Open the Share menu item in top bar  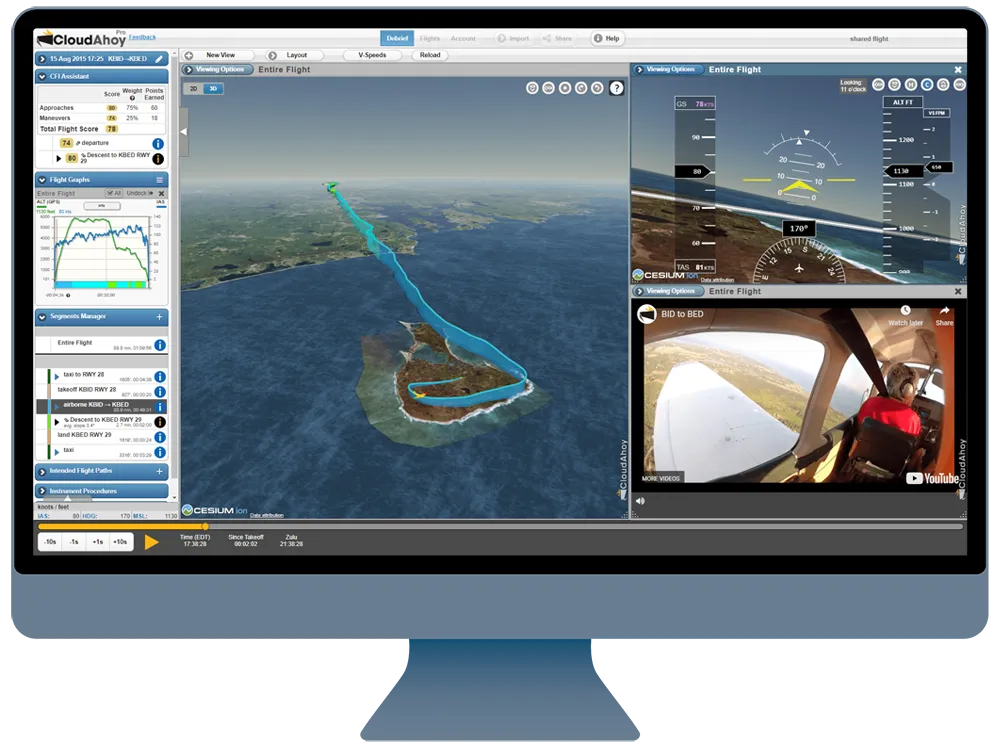[x=557, y=39]
